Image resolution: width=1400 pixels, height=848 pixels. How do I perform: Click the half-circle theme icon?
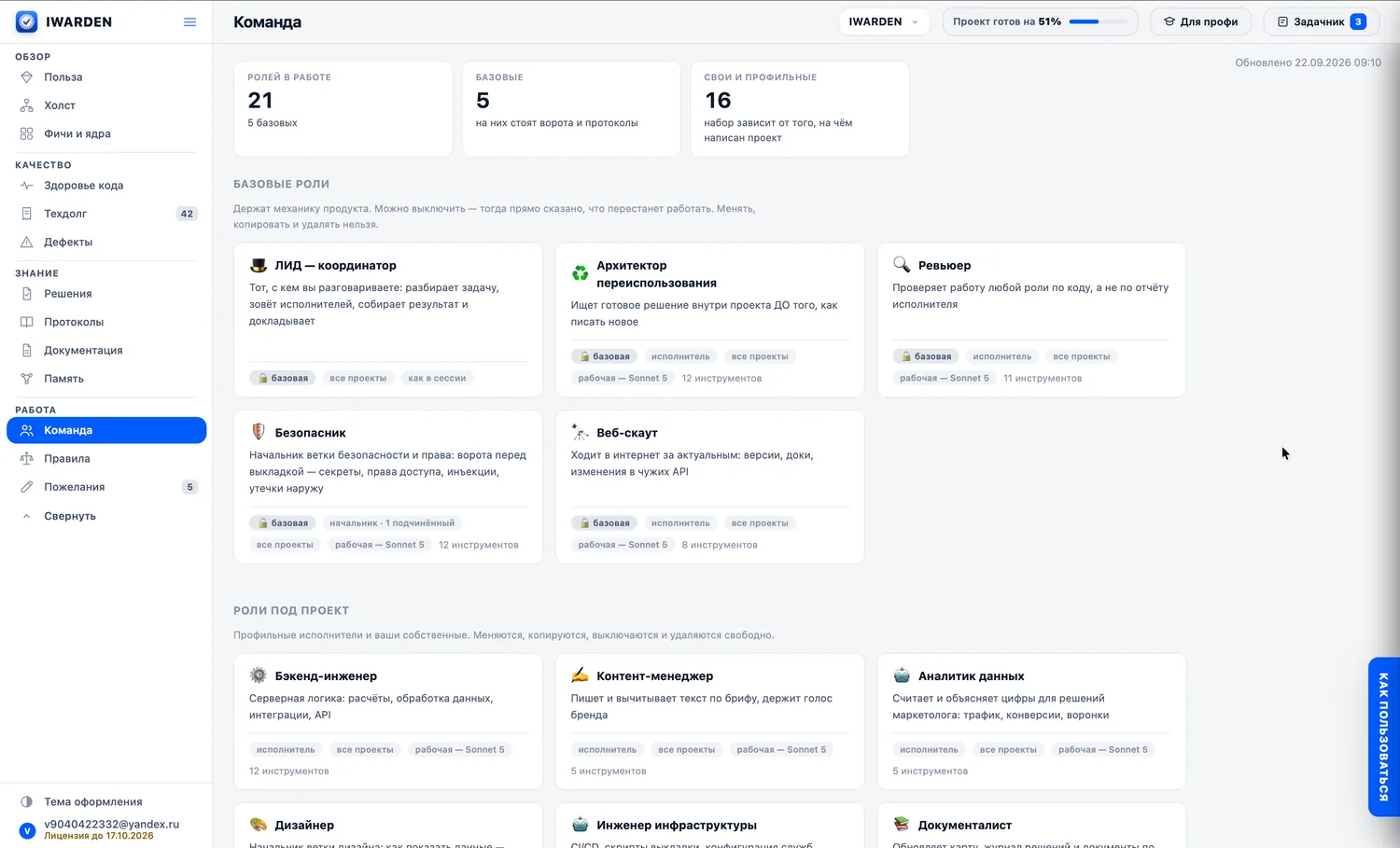pos(27,801)
